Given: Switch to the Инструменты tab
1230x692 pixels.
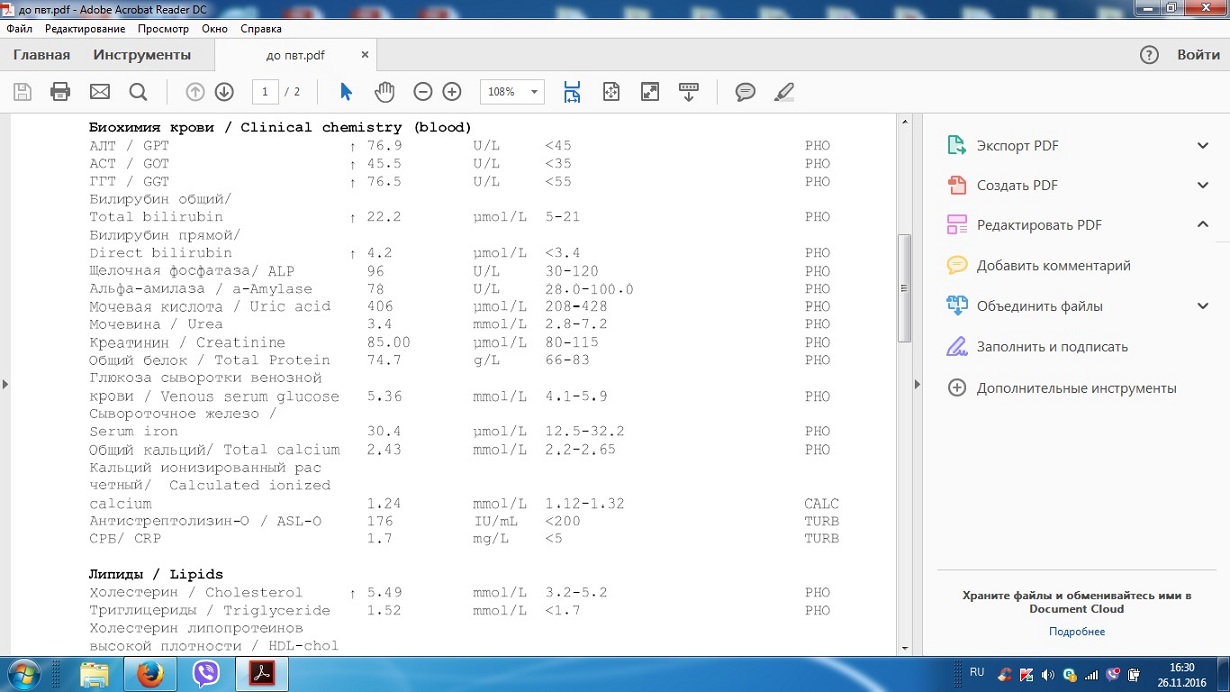Looking at the screenshot, I should 142,55.
